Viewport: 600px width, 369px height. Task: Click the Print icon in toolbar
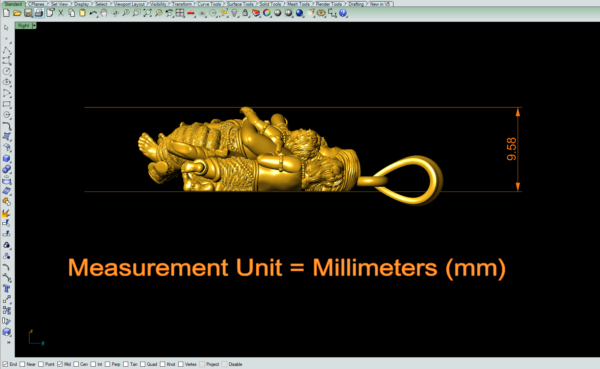pos(39,13)
